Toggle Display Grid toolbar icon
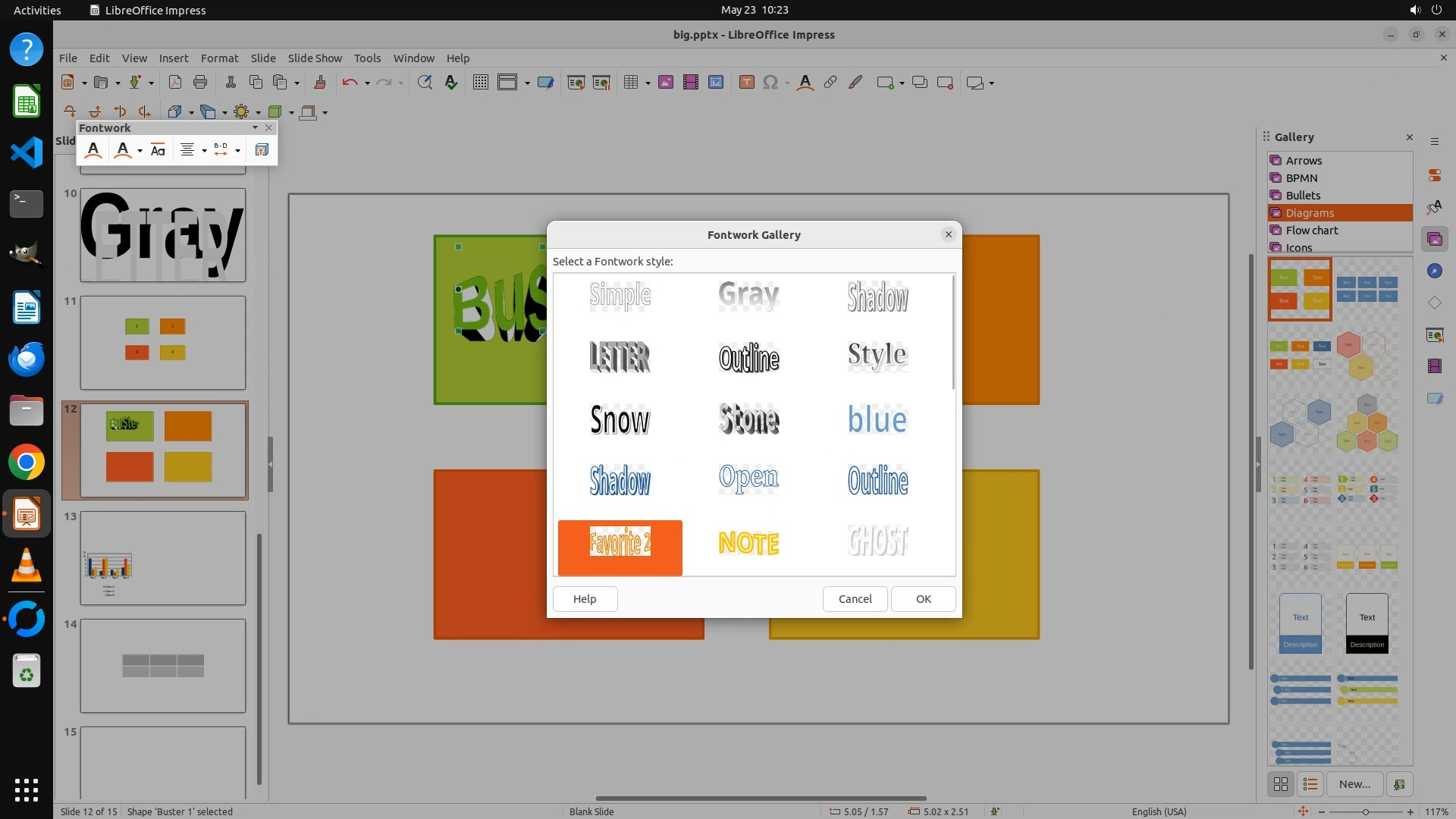Image resolution: width=1456 pixels, height=819 pixels. [480, 83]
